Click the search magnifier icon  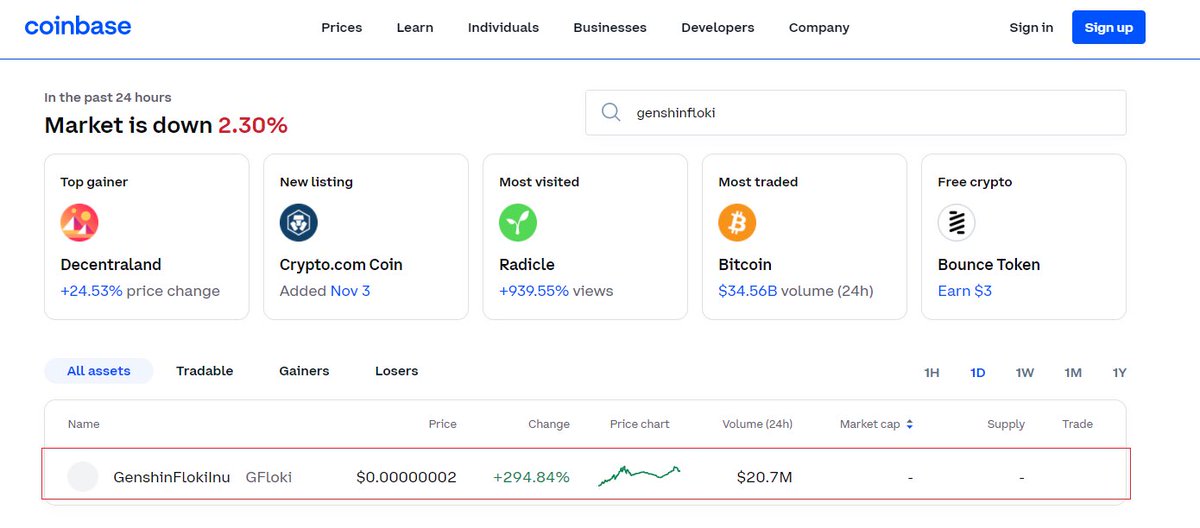coord(611,113)
